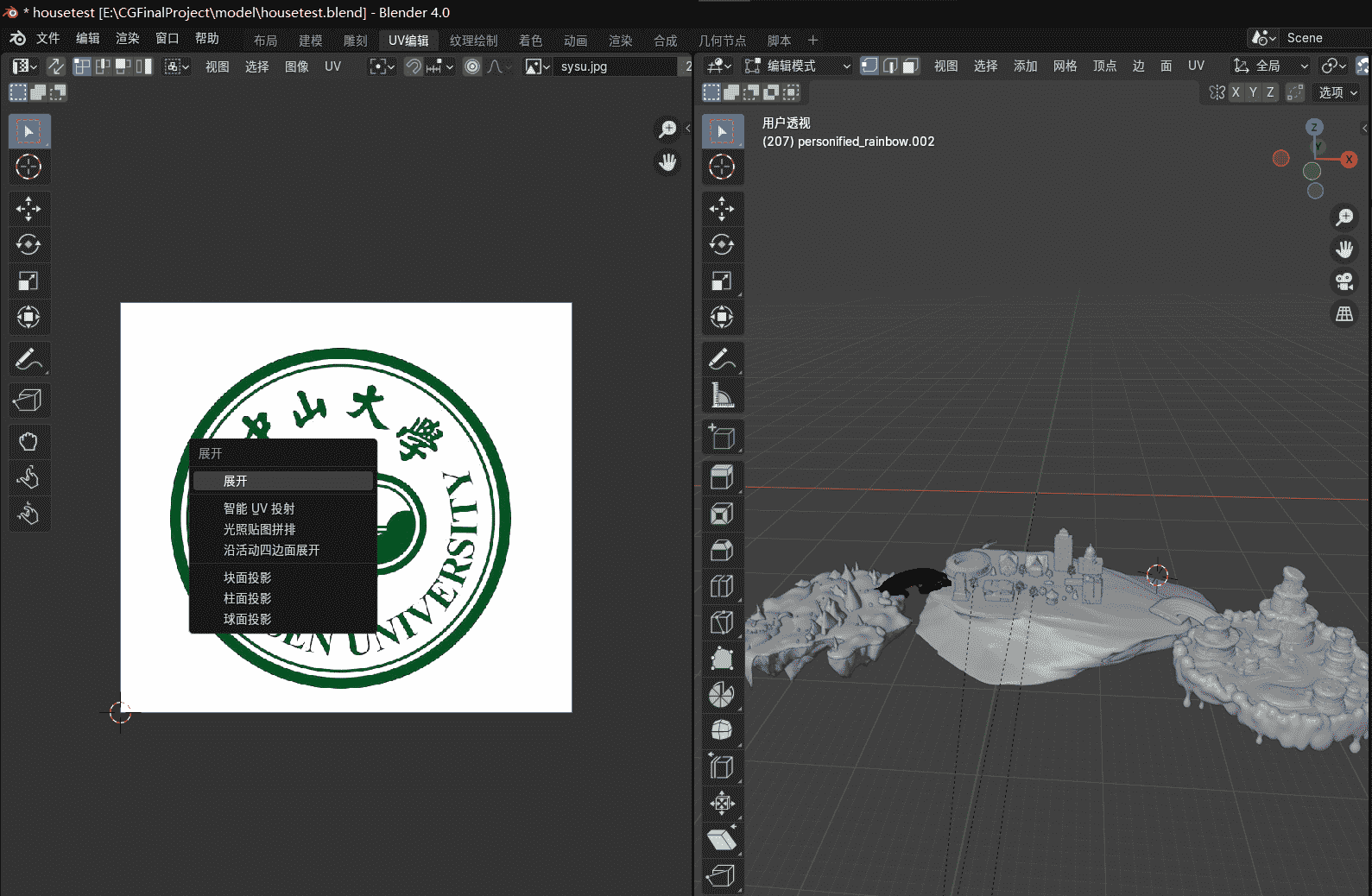Choose 球面投影 from the unwrap menu
The image size is (1372, 896).
coord(283,619)
